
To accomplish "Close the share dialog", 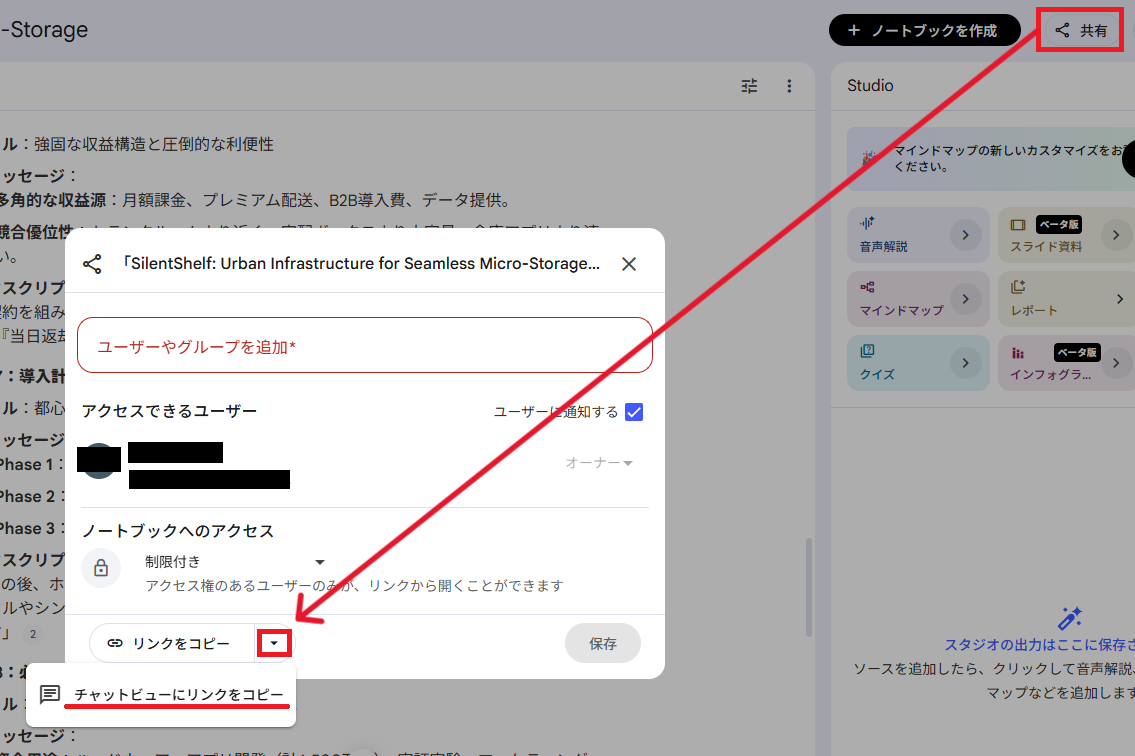I will coord(629,264).
